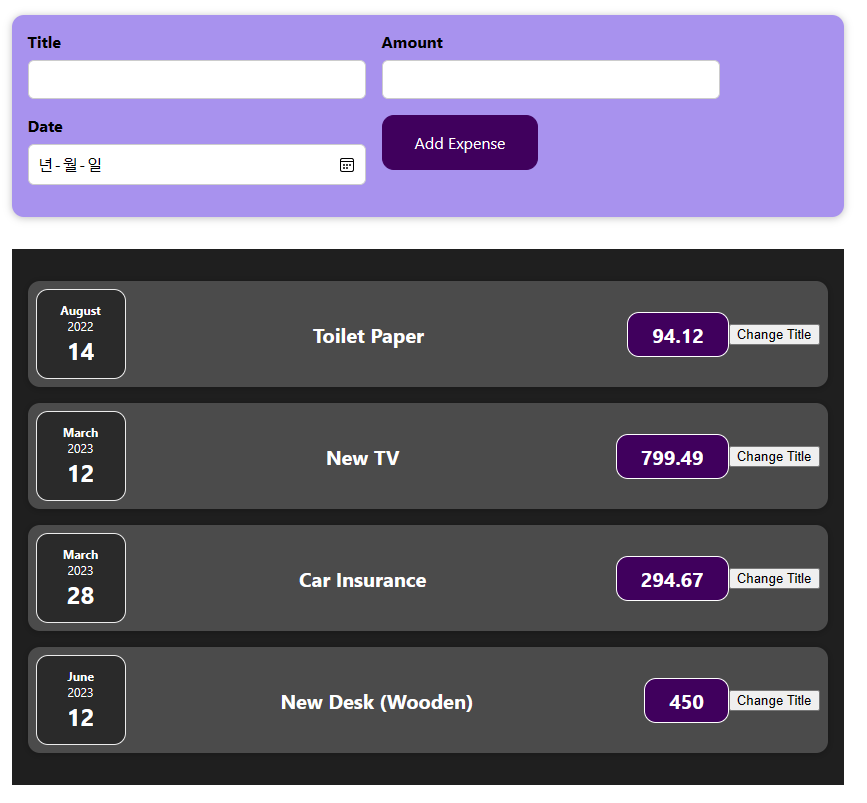Click the Add Expense button
The height and width of the screenshot is (803, 867).
[459, 143]
